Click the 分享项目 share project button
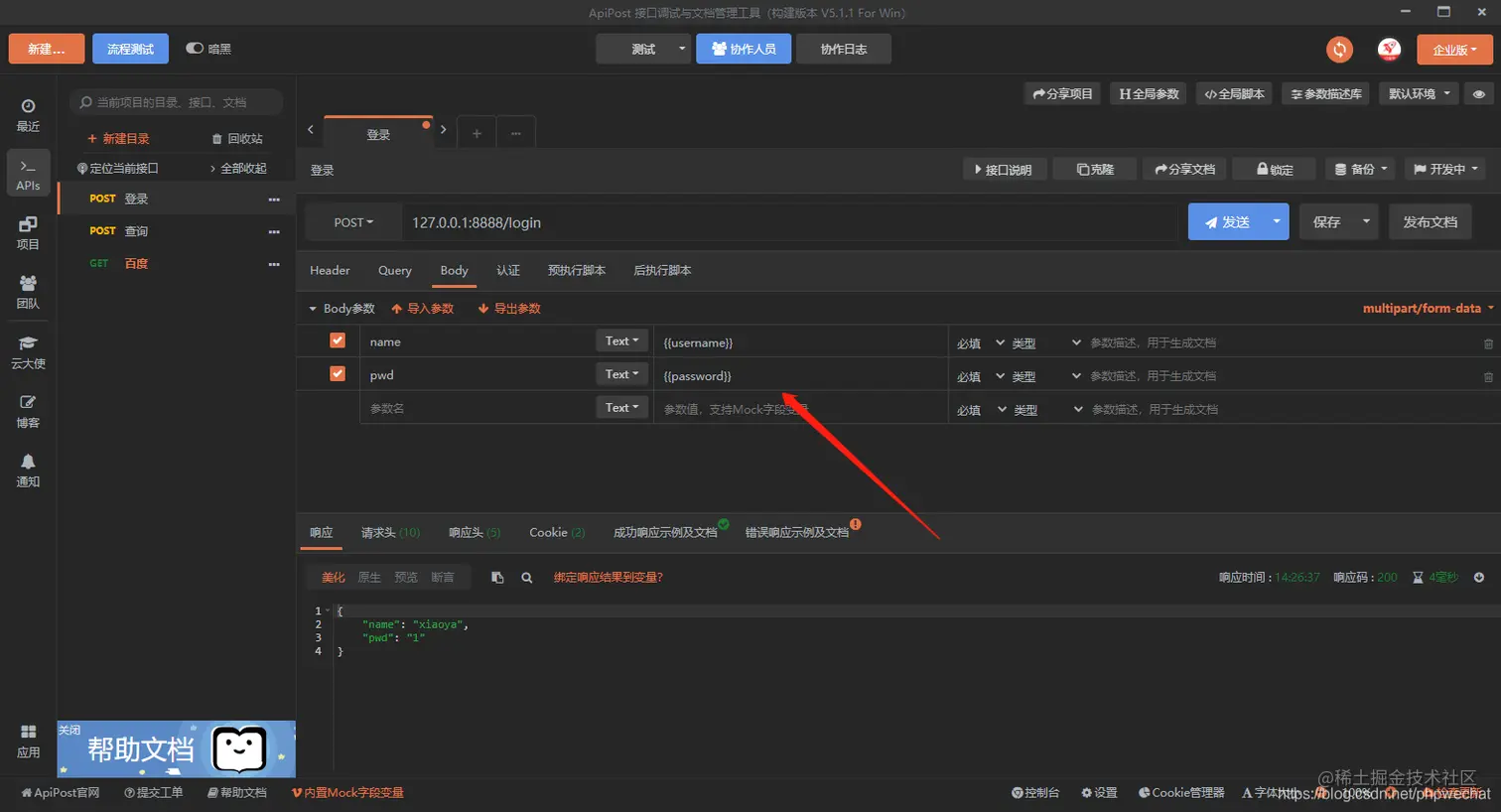Screen dimensions: 1501x812 tap(1062, 94)
